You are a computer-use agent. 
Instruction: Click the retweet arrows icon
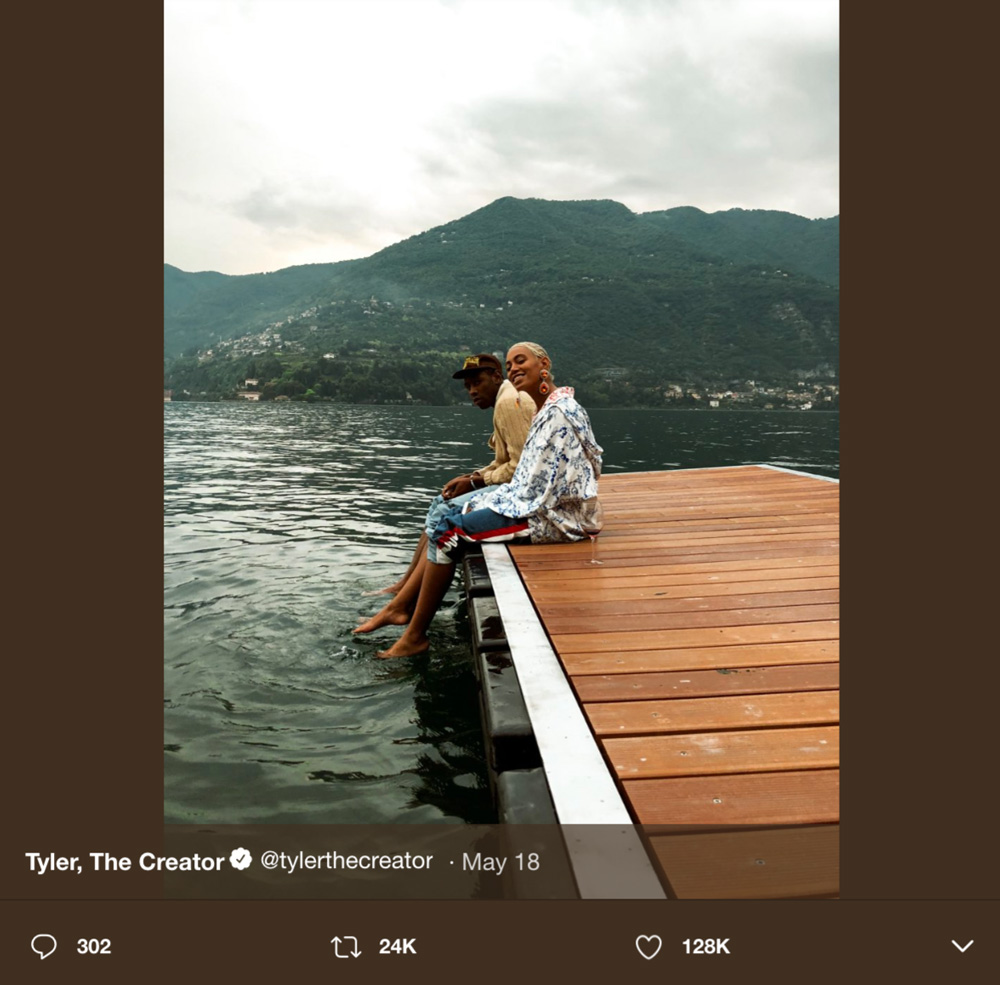click(x=346, y=947)
